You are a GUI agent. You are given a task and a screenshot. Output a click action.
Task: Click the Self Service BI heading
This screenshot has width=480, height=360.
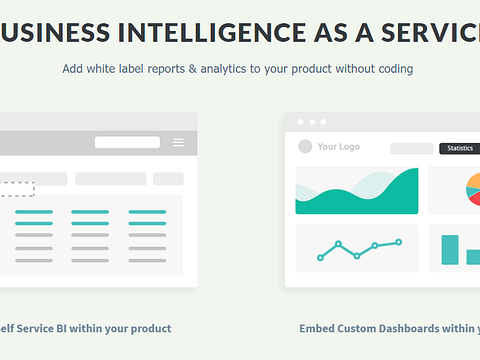click(85, 329)
